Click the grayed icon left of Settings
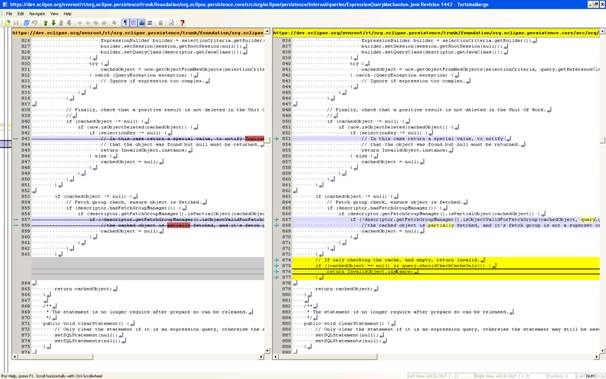 click(160, 23)
